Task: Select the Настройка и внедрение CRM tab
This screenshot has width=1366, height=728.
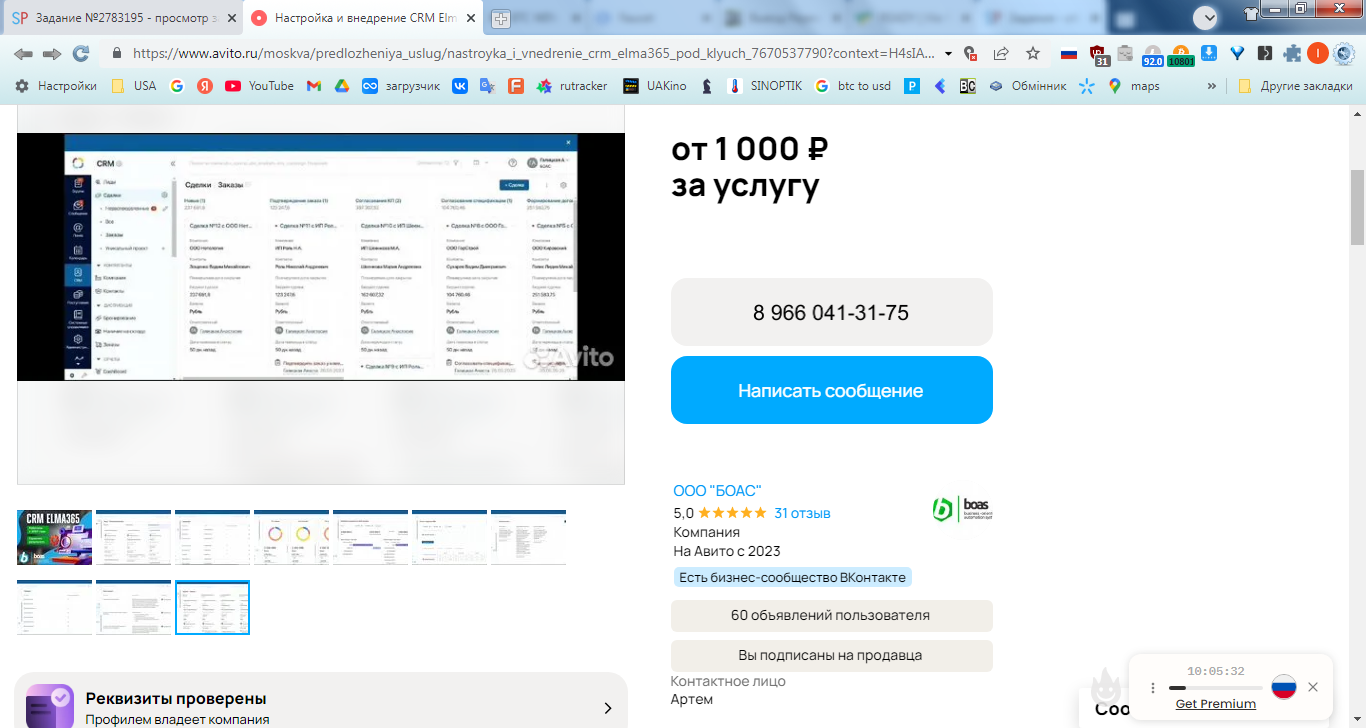Action: point(363,18)
